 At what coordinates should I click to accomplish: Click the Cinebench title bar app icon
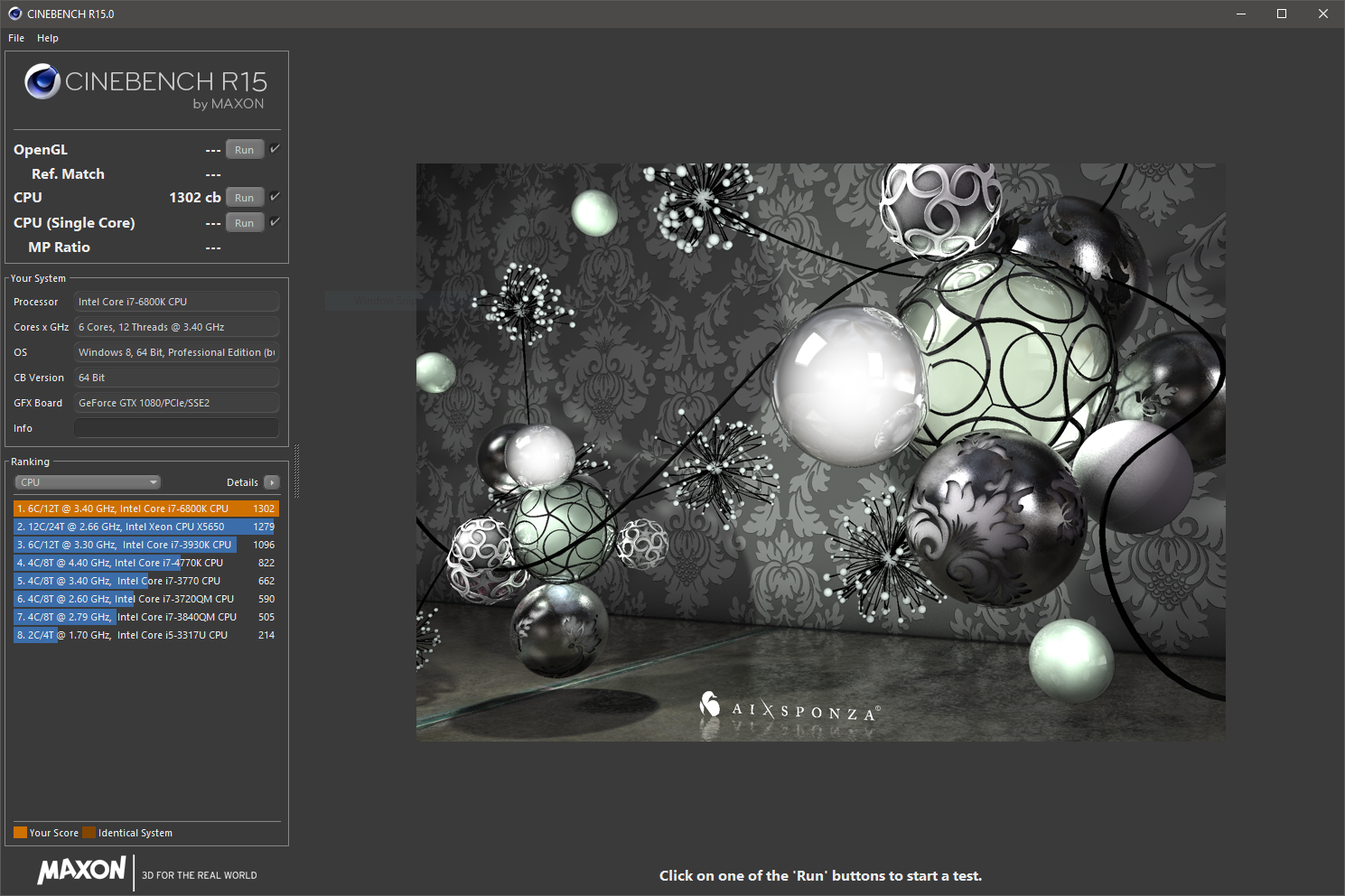coord(14,14)
